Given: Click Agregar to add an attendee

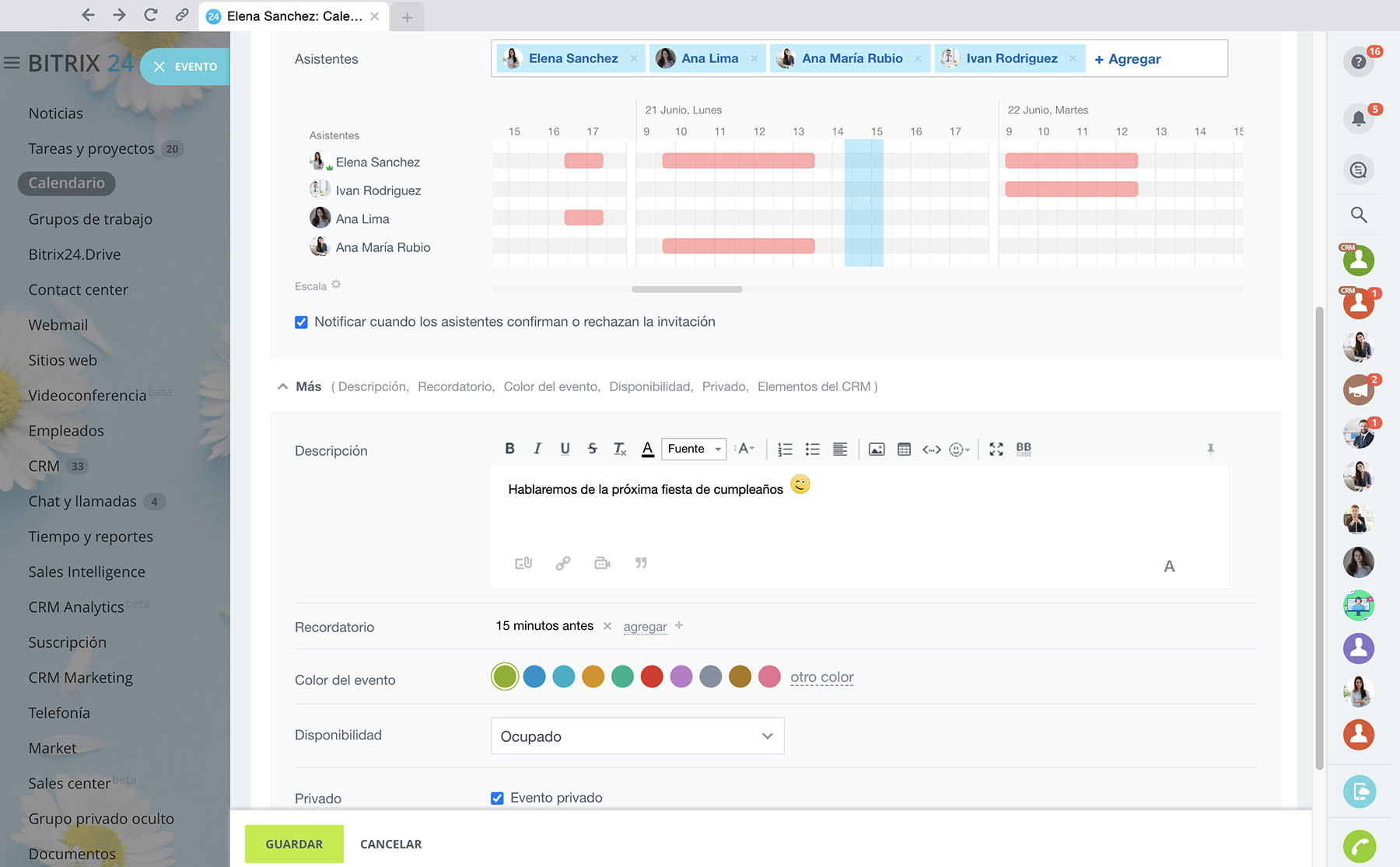Looking at the screenshot, I should (1127, 59).
